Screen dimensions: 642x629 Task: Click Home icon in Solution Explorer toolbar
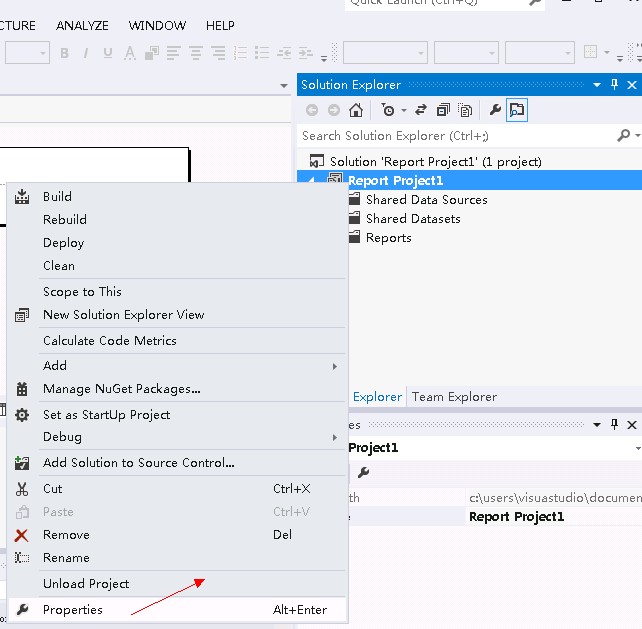pos(355,110)
